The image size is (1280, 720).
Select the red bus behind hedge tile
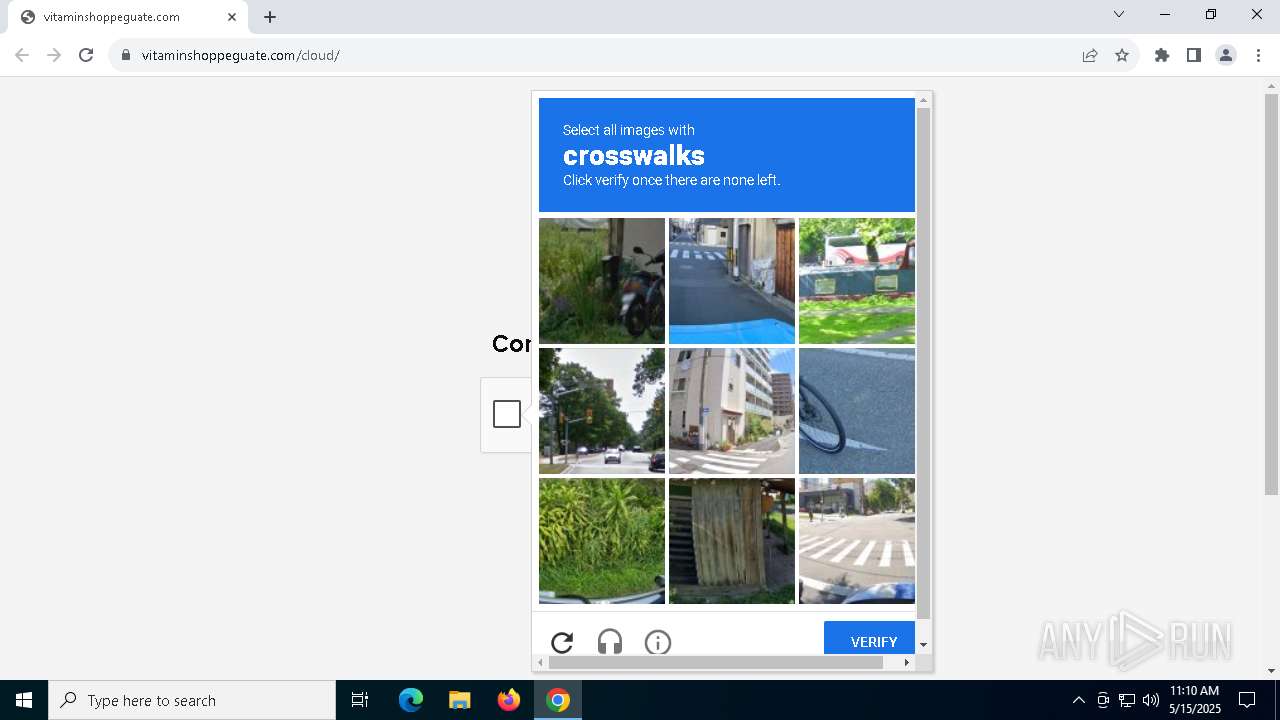pyautogui.click(x=857, y=281)
